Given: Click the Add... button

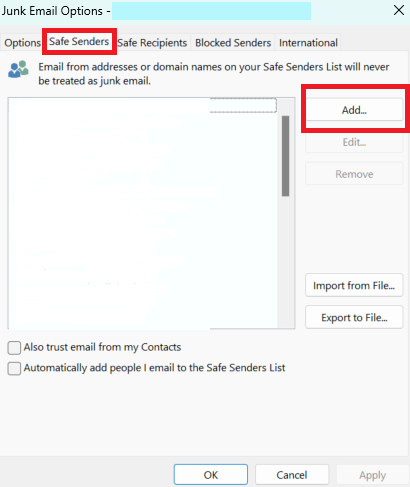Looking at the screenshot, I should [x=354, y=110].
